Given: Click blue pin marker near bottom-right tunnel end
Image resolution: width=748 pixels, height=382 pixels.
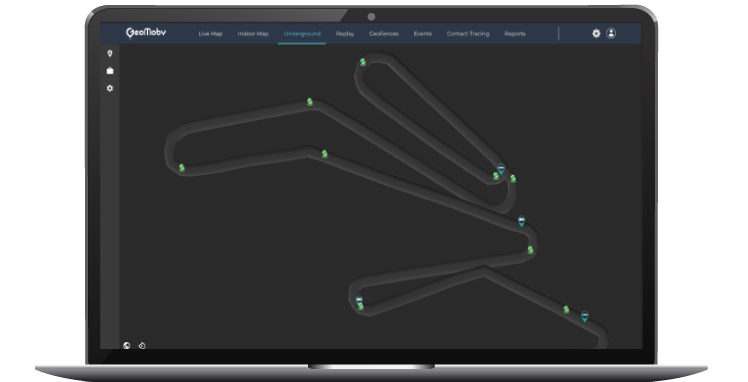Looking at the screenshot, I should 584,316.
